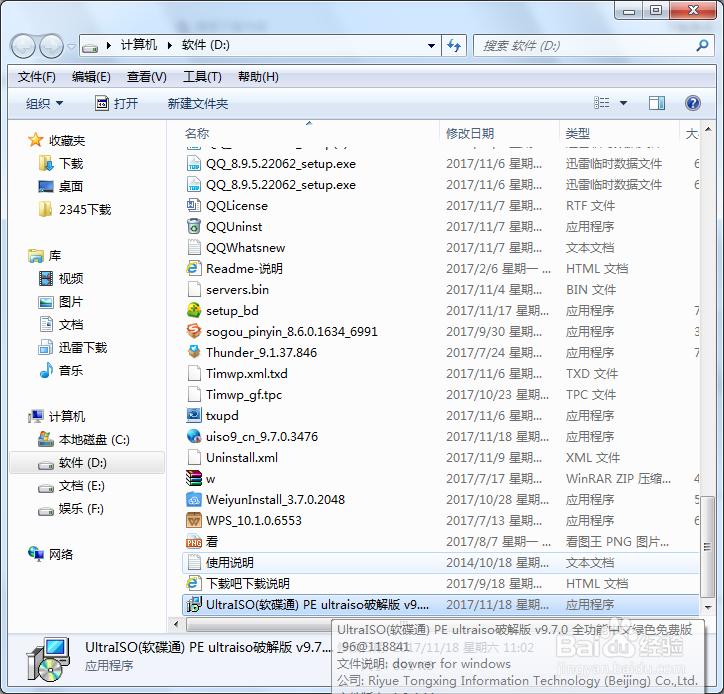Sort by the 类型 column header
This screenshot has width=724, height=694.
[578, 134]
